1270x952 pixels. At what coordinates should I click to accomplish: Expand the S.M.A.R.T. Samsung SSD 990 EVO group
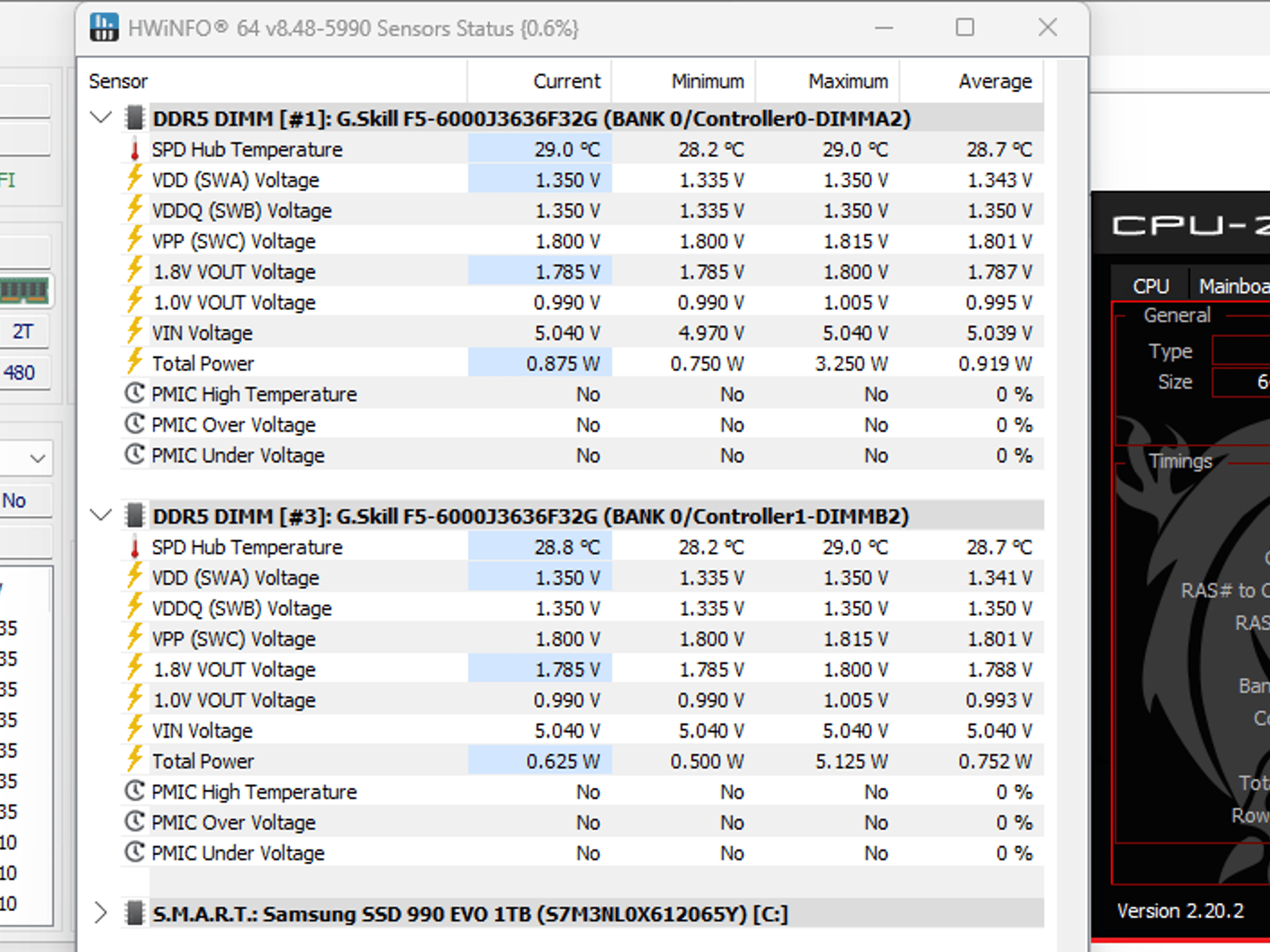point(100,913)
